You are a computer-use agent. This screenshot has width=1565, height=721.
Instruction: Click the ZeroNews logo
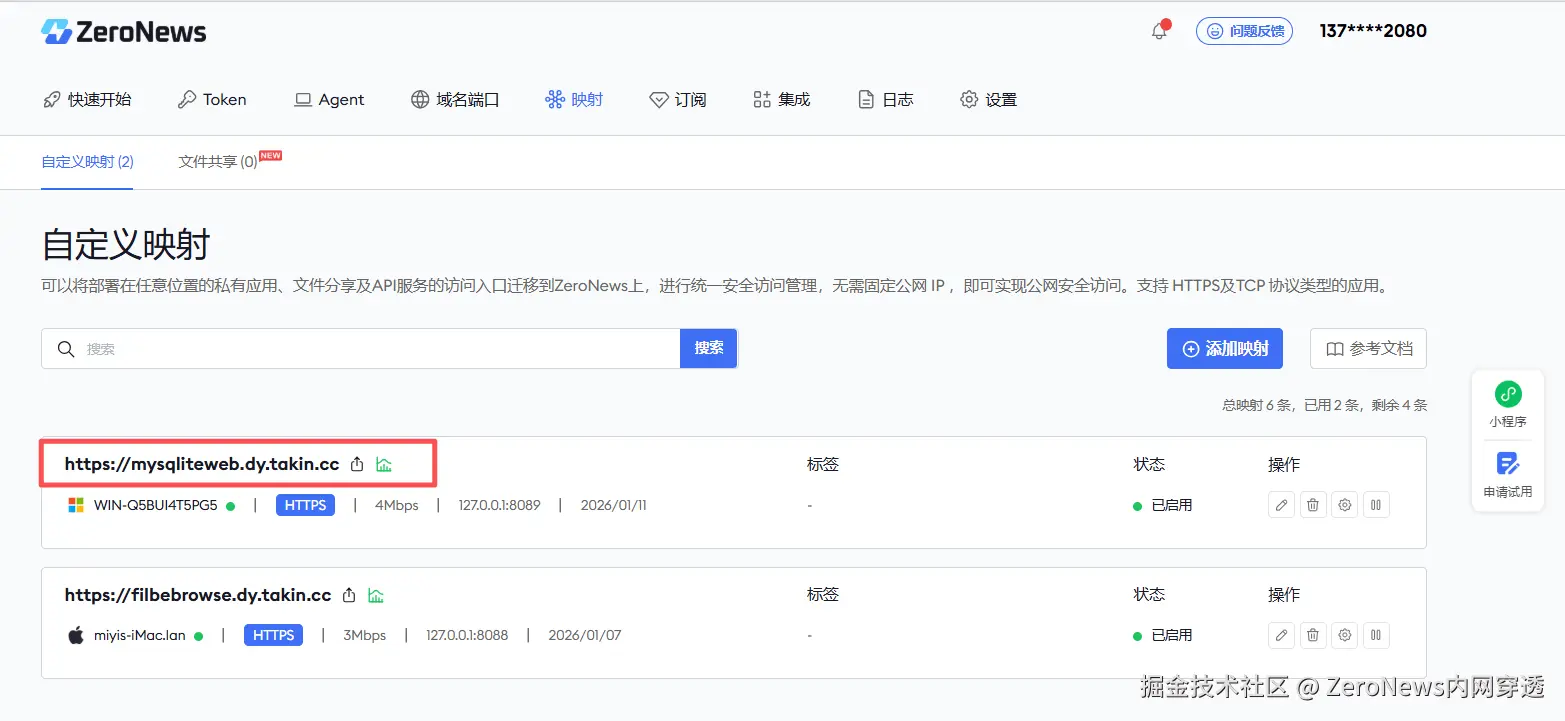pos(124,32)
